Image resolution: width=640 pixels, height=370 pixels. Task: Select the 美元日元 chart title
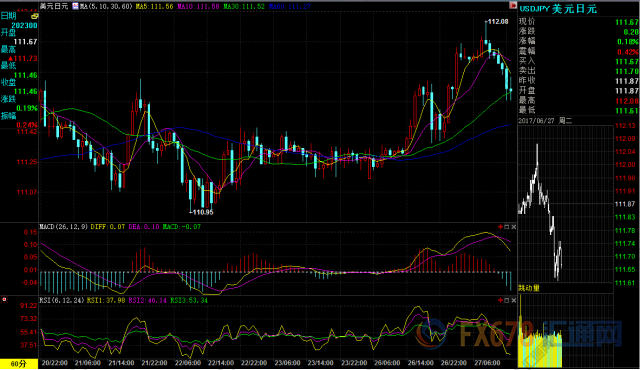coord(54,7)
